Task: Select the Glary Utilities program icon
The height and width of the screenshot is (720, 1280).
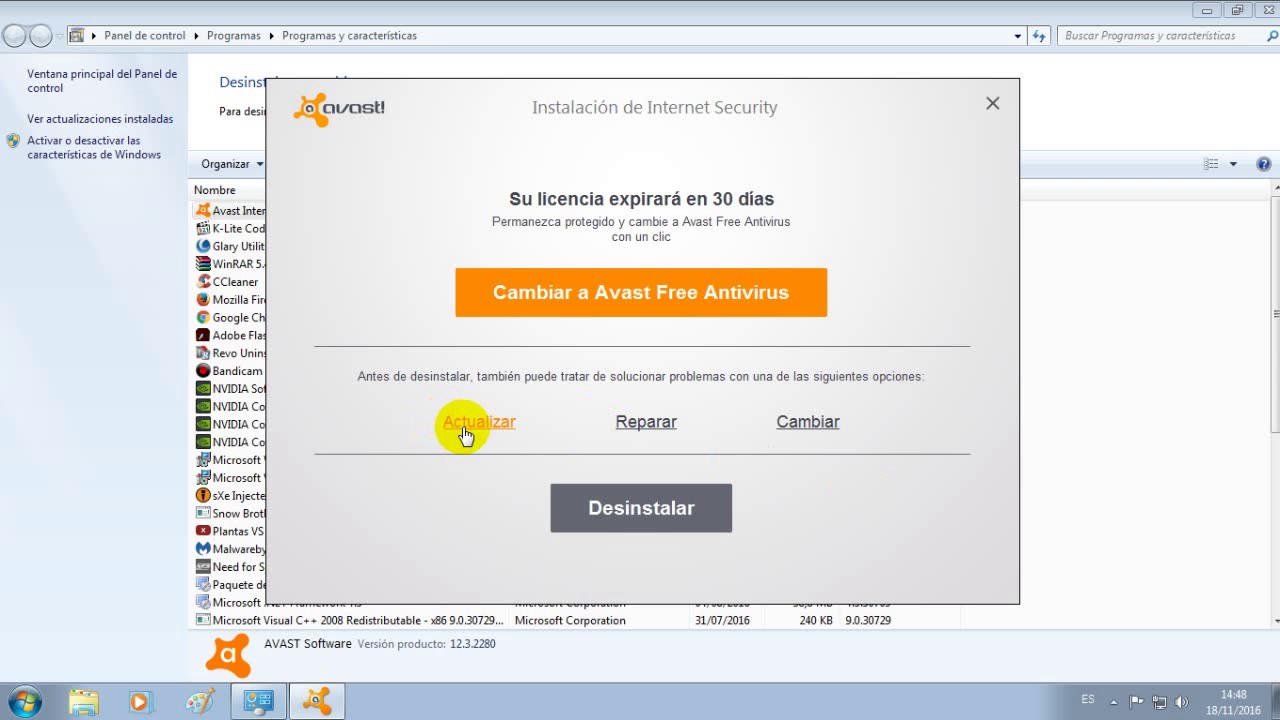Action: pyautogui.click(x=203, y=246)
